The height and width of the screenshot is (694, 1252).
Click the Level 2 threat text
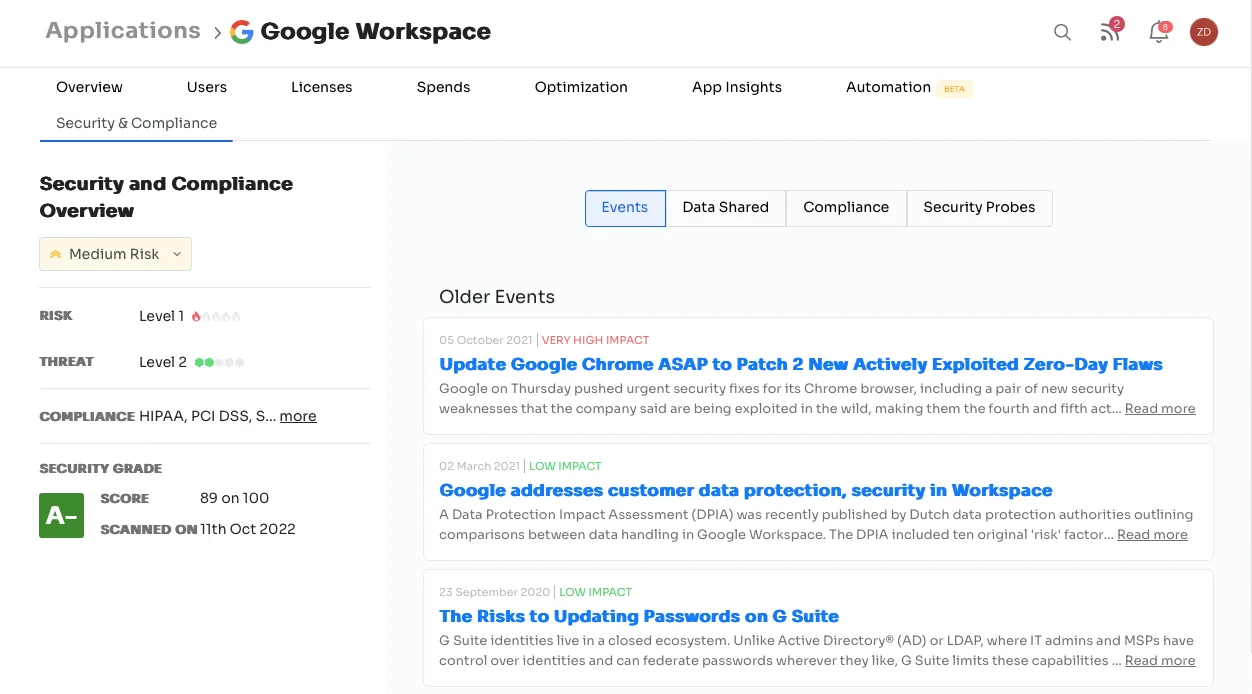pos(163,362)
